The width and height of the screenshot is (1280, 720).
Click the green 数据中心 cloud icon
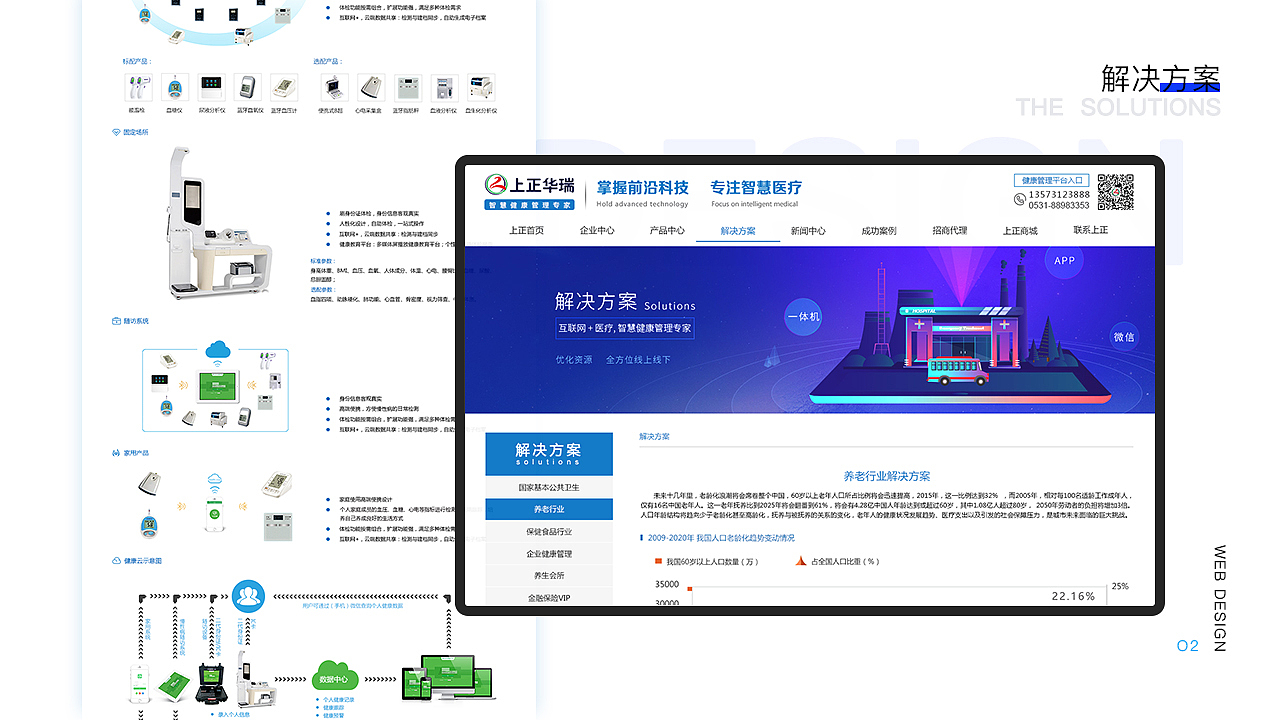(336, 673)
